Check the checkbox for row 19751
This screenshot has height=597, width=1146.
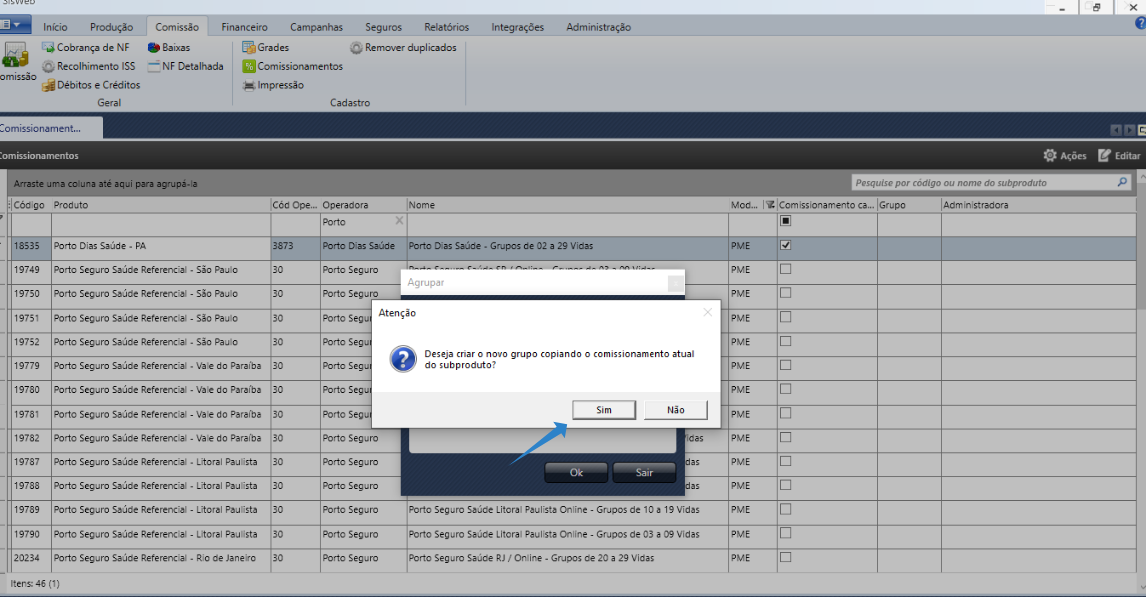click(786, 317)
